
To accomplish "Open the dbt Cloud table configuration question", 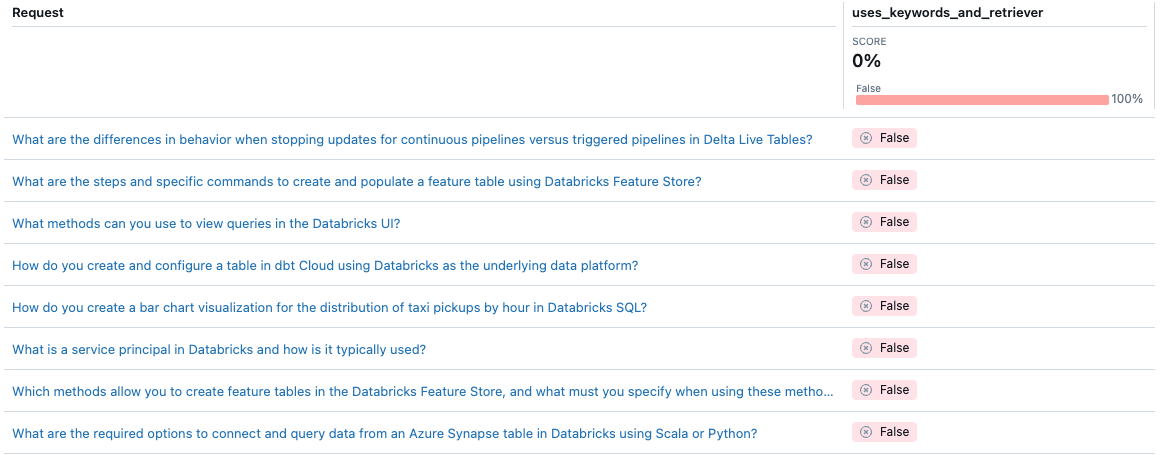I will point(325,266).
